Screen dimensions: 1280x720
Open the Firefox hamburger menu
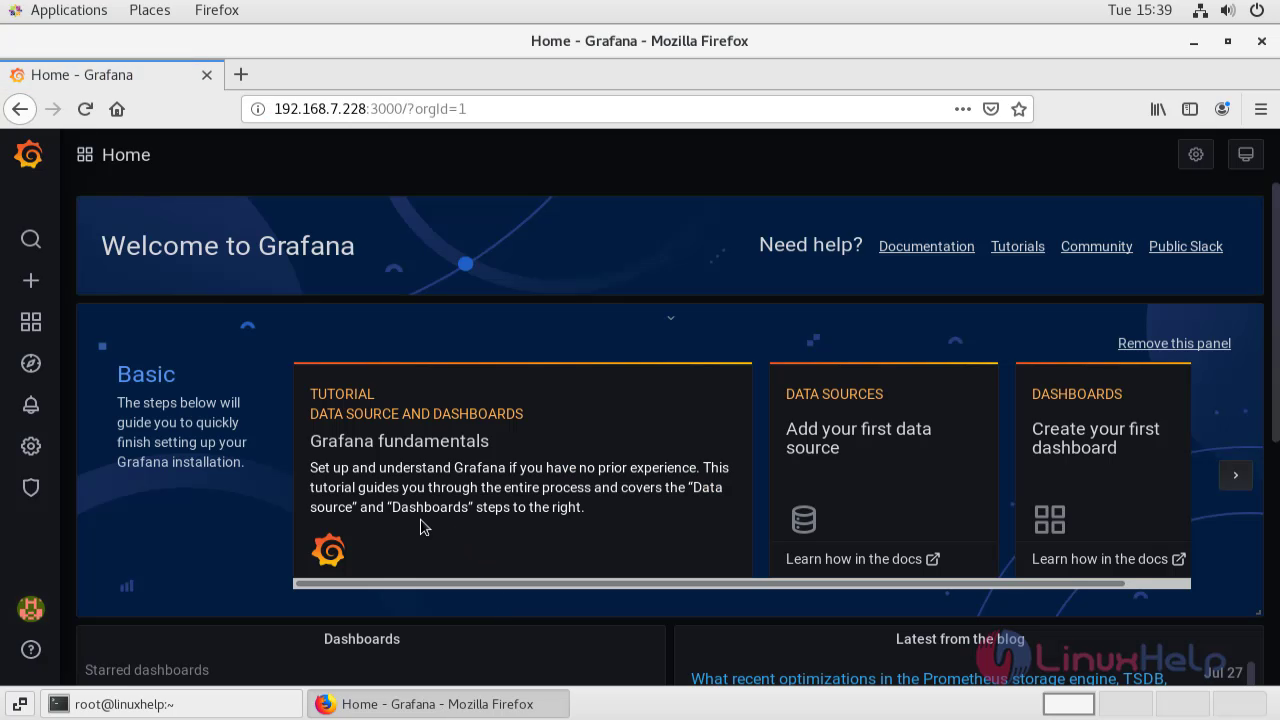click(x=1261, y=109)
